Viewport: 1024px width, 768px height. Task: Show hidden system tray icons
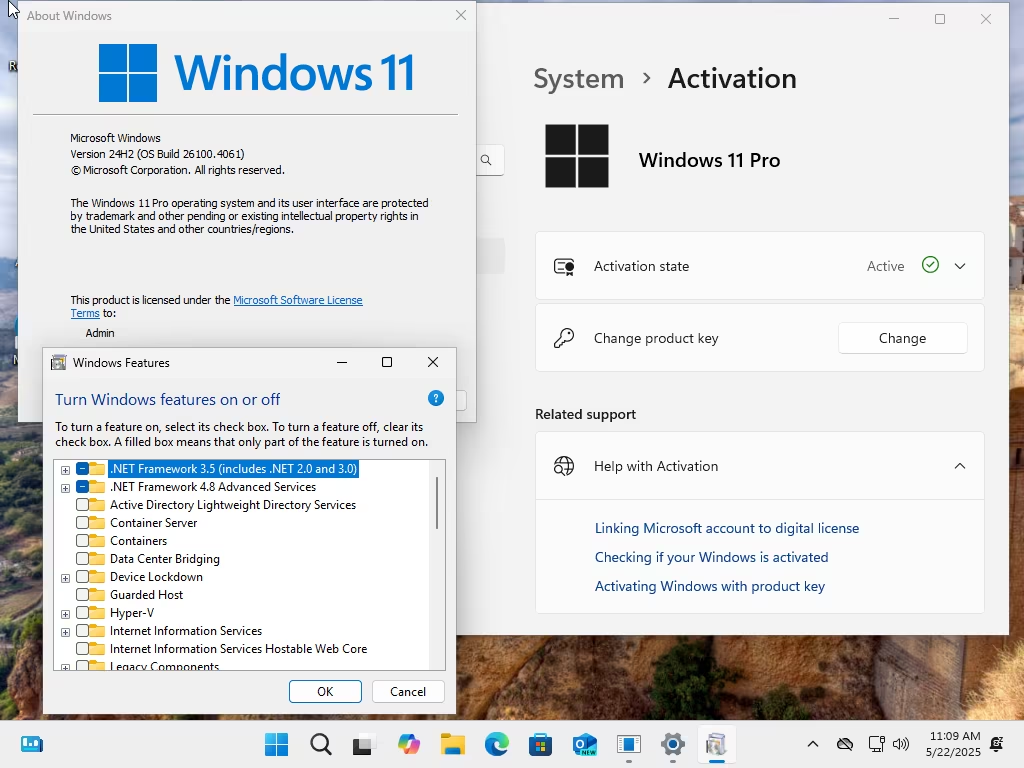click(813, 744)
